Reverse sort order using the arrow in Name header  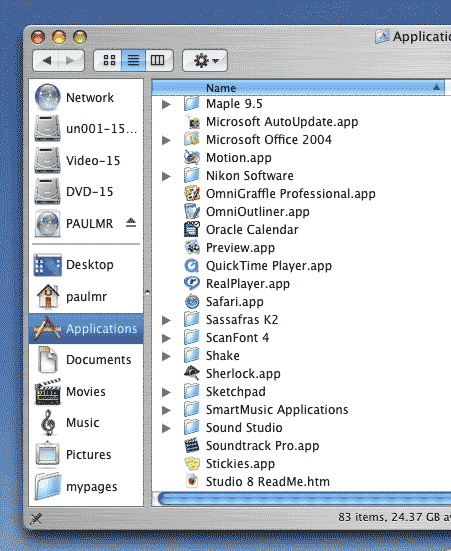point(436,87)
